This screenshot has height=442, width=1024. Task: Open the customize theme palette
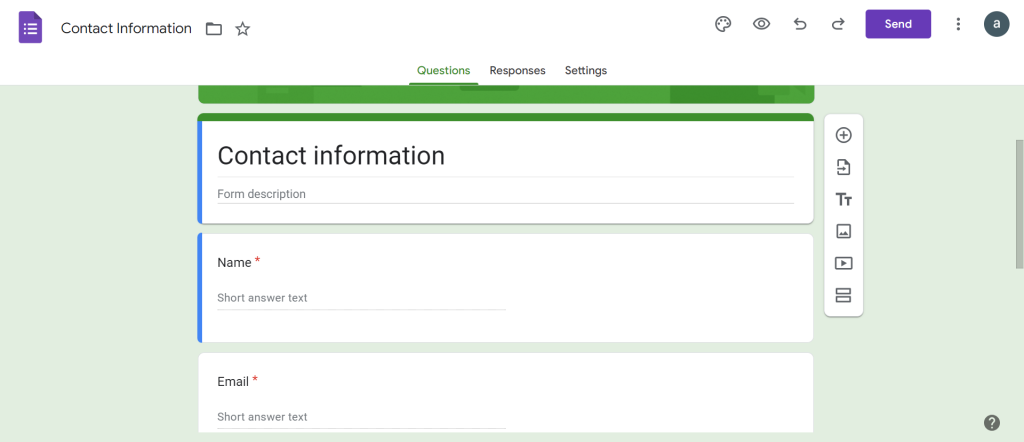tap(723, 24)
